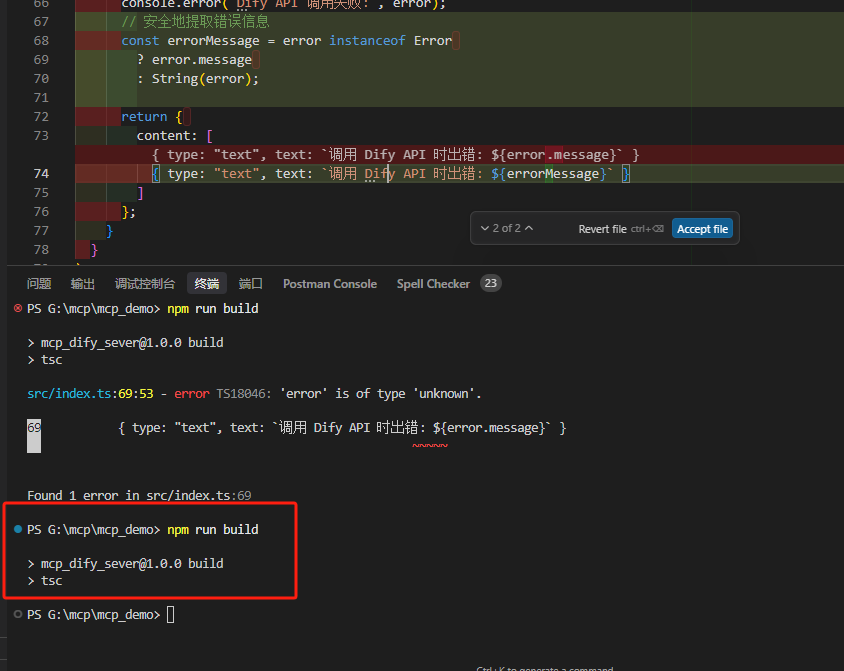Click the comment "// 安全地提取错误信息"

(x=195, y=22)
